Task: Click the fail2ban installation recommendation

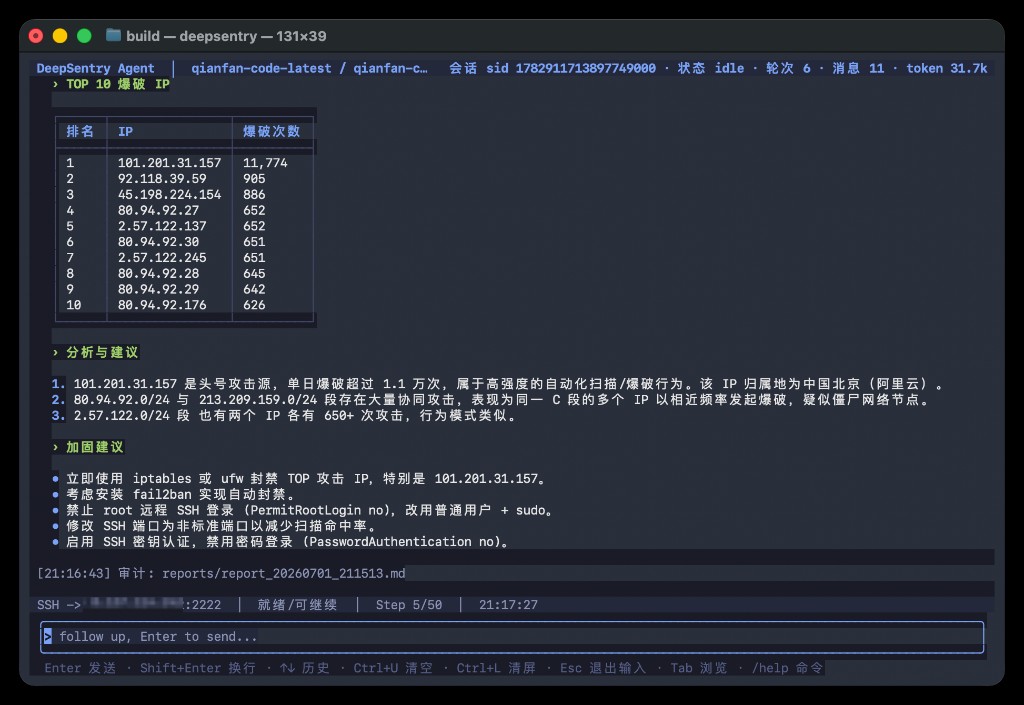Action: [174, 494]
